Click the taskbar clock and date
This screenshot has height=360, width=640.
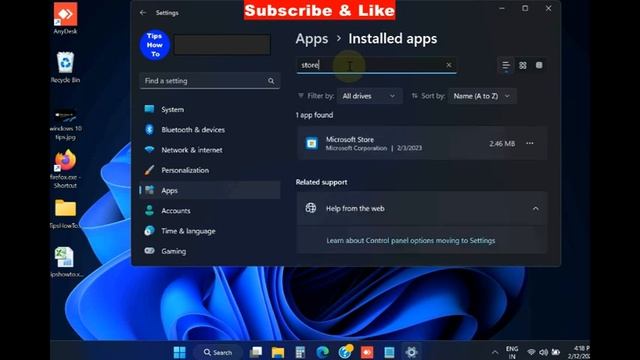coord(580,352)
